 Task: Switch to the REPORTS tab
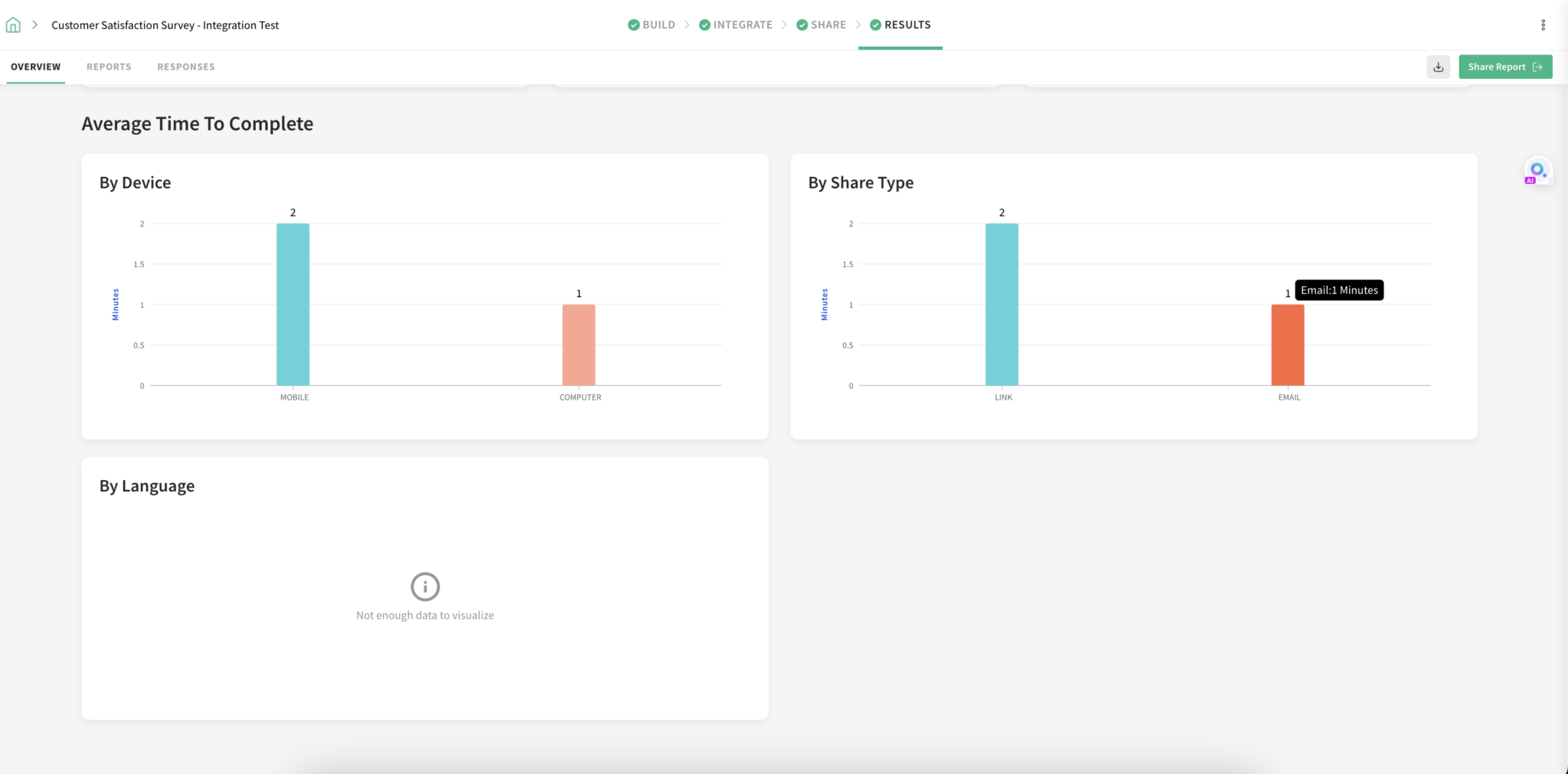[x=109, y=67]
